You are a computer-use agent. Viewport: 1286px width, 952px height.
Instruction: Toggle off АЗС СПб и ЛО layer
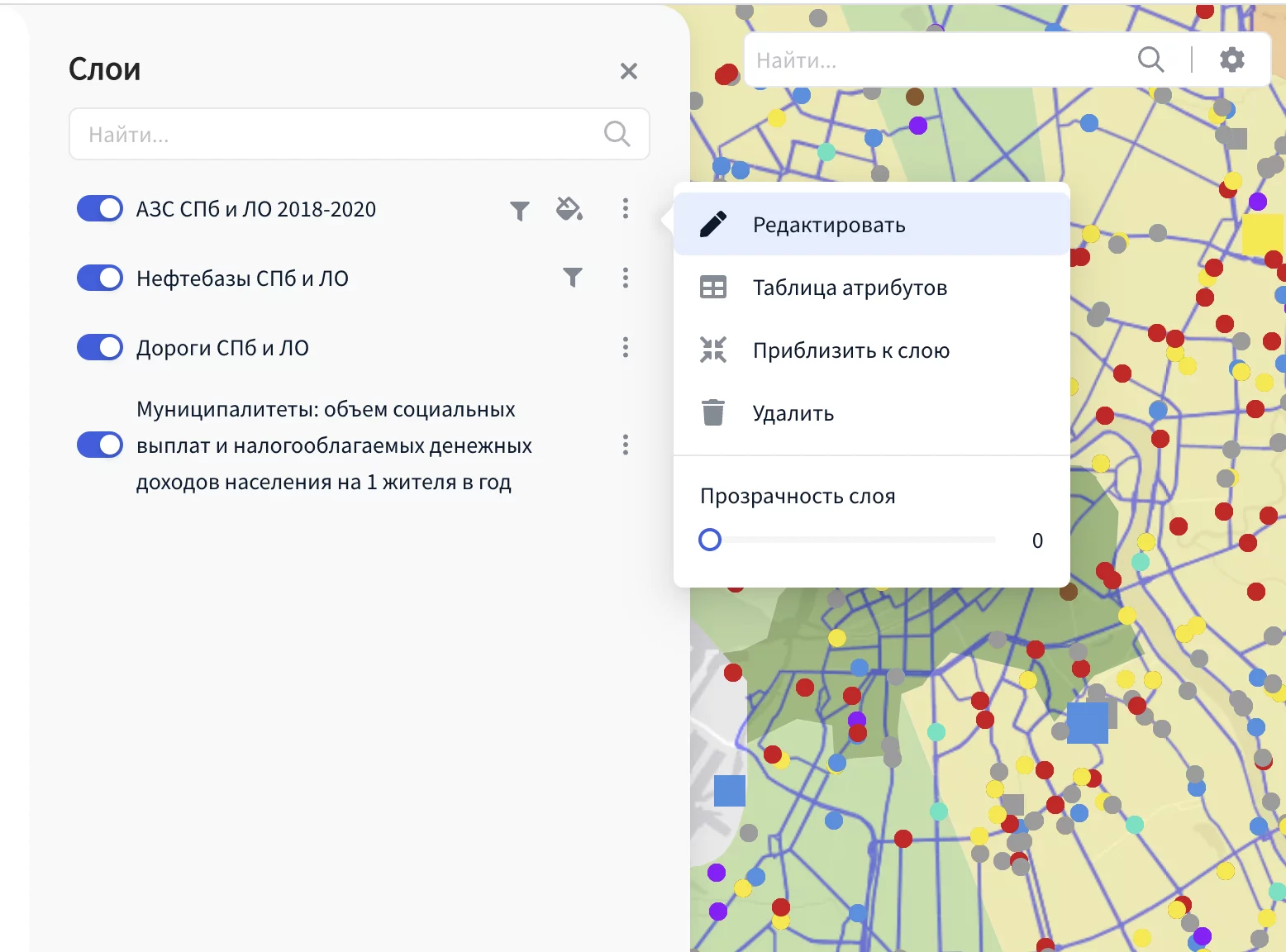[x=100, y=208]
